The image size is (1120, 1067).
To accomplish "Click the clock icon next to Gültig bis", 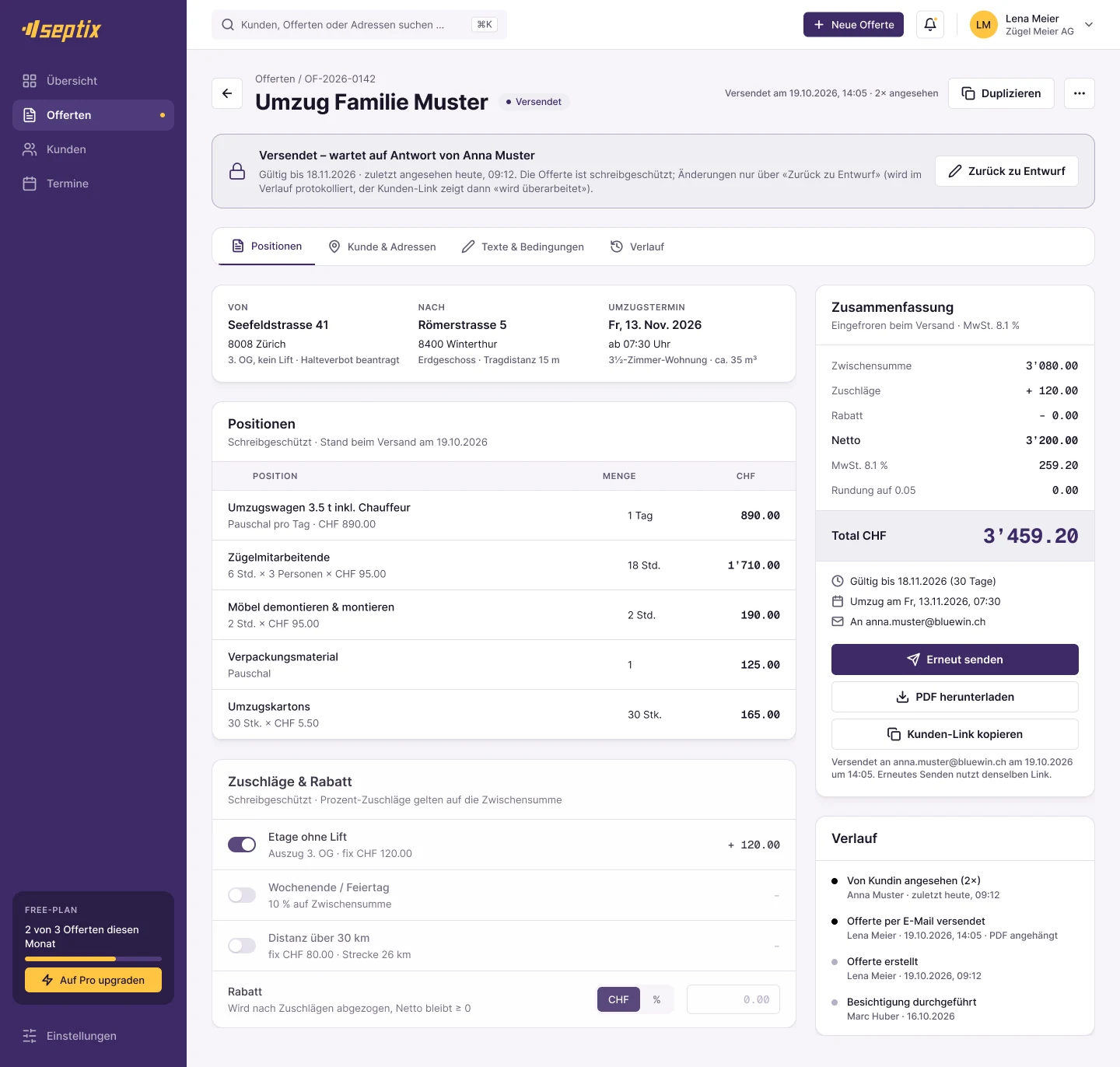I will [x=838, y=581].
